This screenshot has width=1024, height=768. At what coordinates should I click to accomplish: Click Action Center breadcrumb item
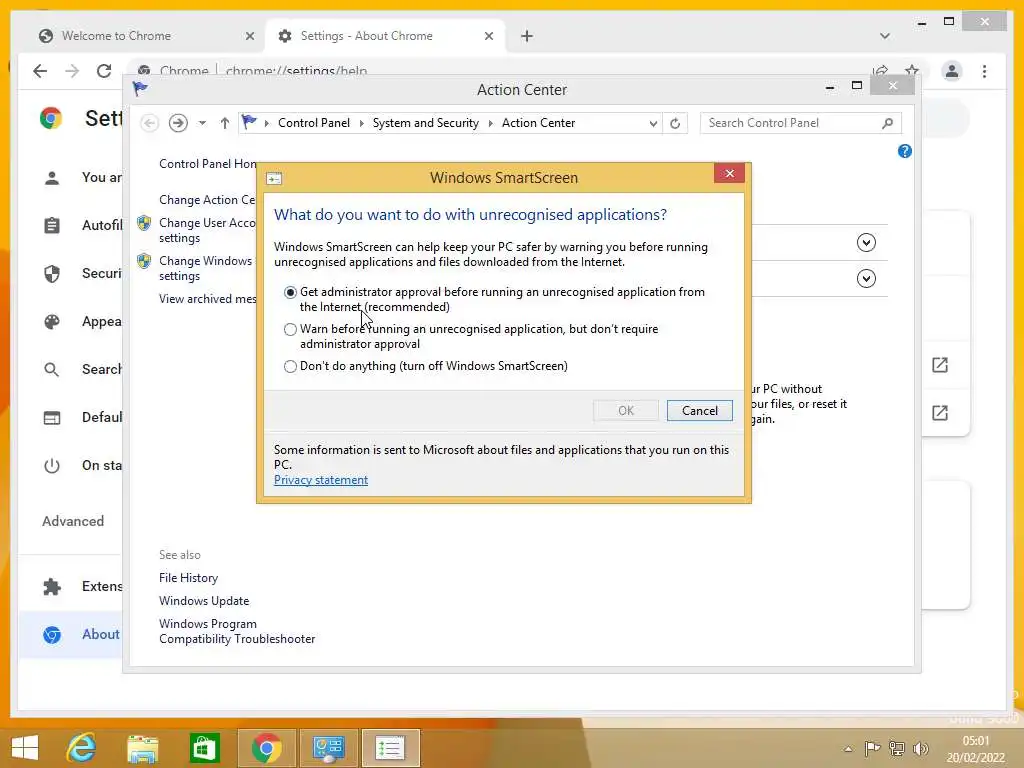point(538,123)
